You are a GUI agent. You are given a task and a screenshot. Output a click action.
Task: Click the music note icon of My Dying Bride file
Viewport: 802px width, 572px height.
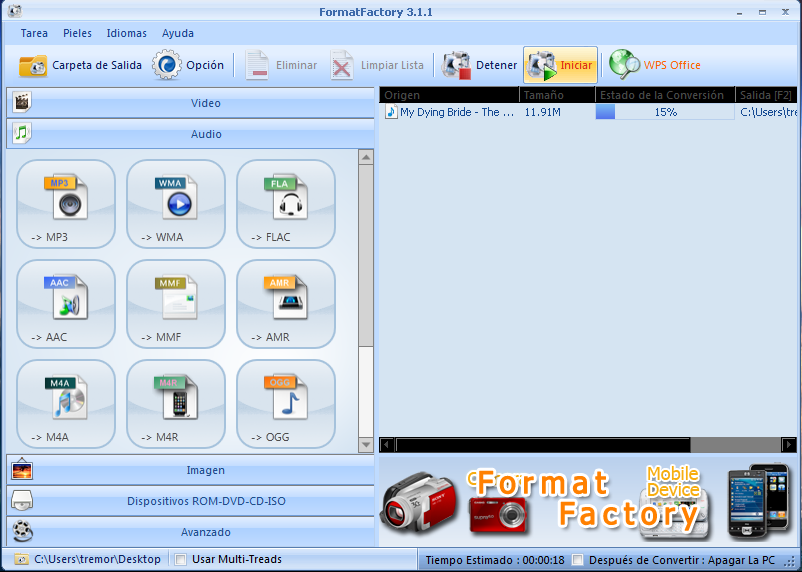coord(391,112)
